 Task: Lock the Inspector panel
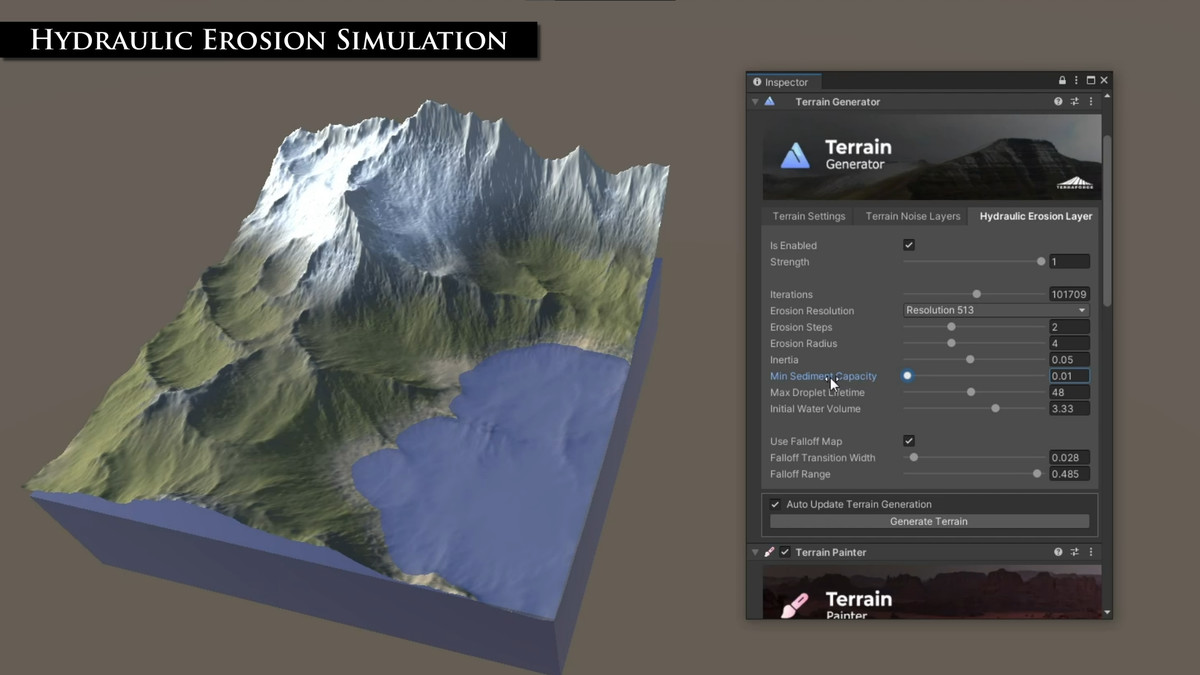point(1062,81)
